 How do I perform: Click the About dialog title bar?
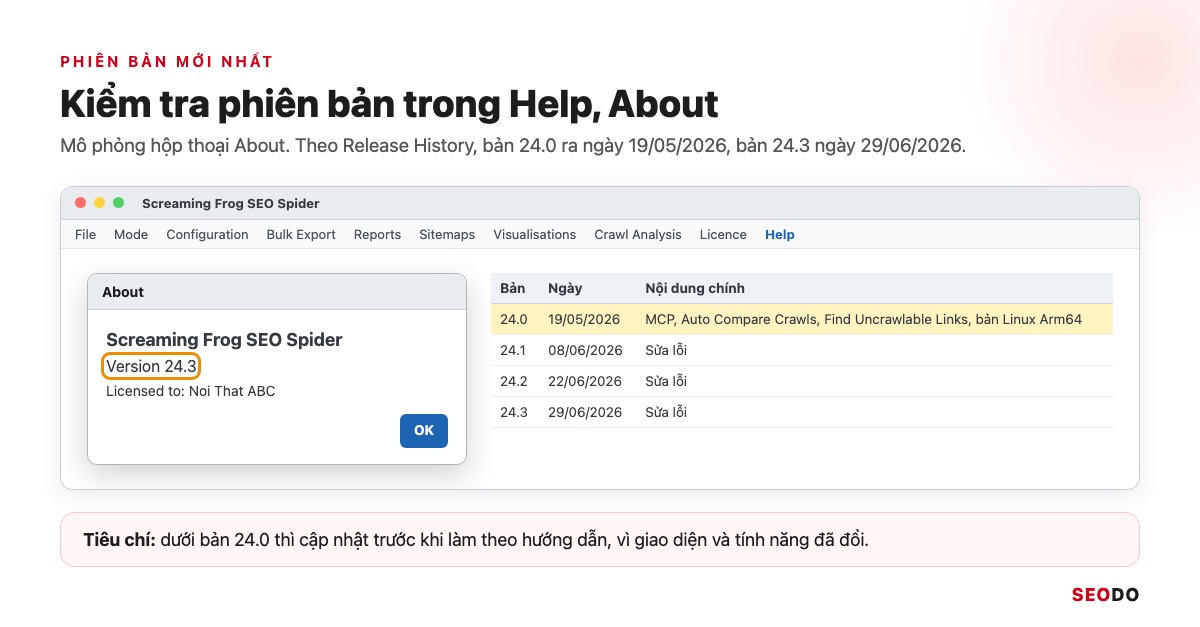[x=277, y=292]
